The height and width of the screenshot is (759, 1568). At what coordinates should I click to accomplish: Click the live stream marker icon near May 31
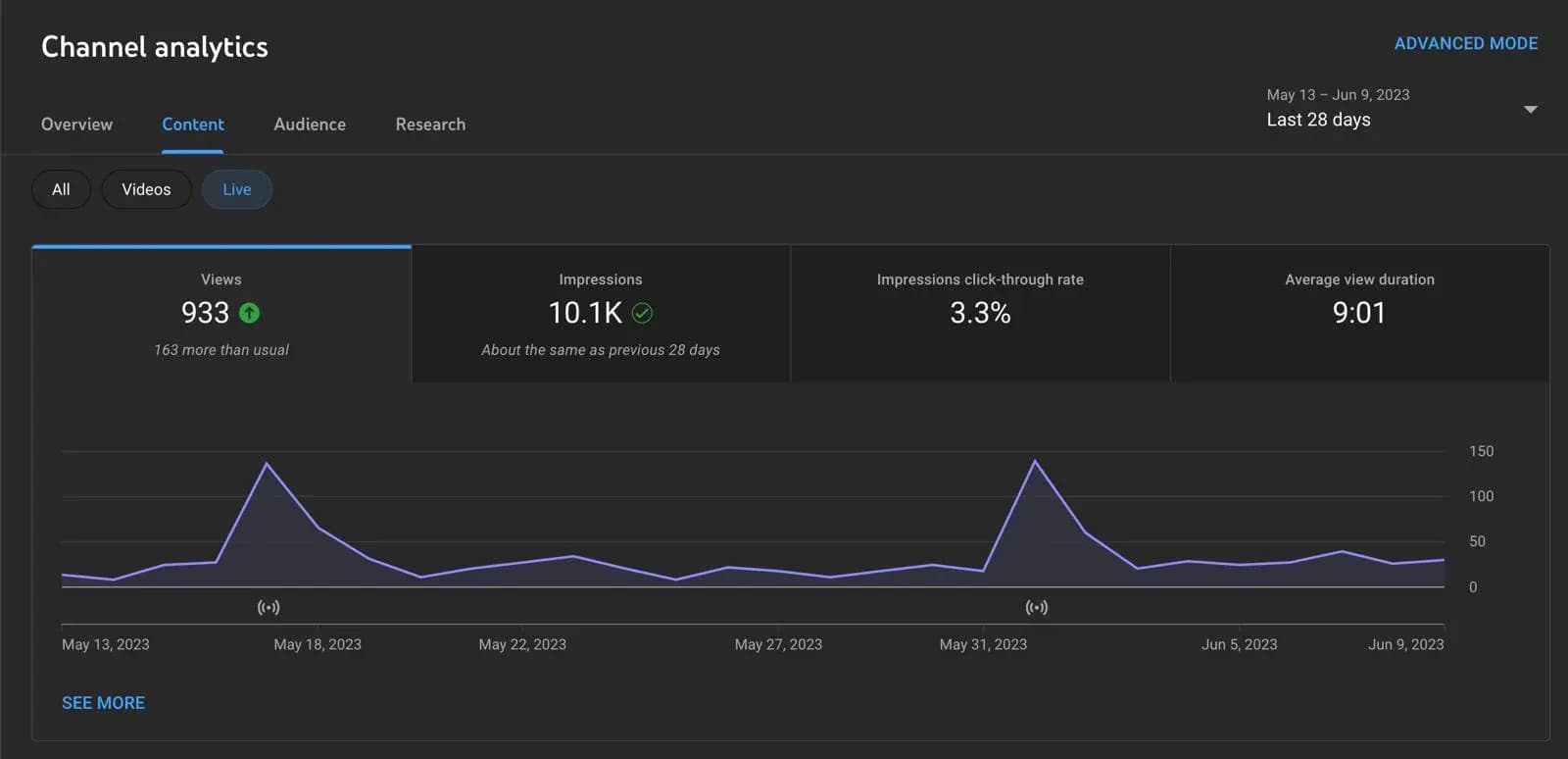pos(1036,607)
